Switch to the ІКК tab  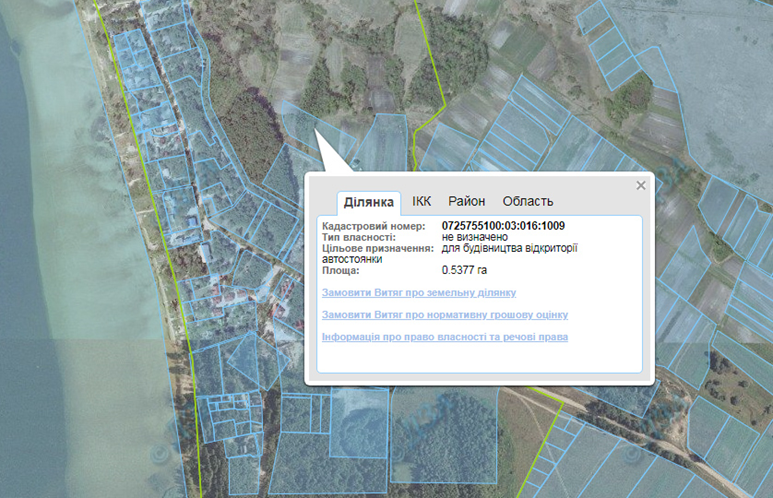(422, 201)
